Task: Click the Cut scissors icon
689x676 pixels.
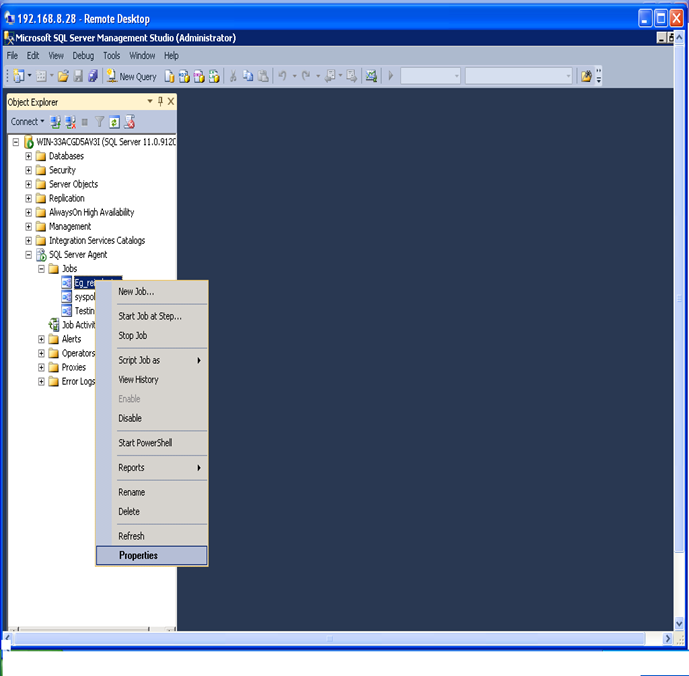Action: click(x=233, y=76)
